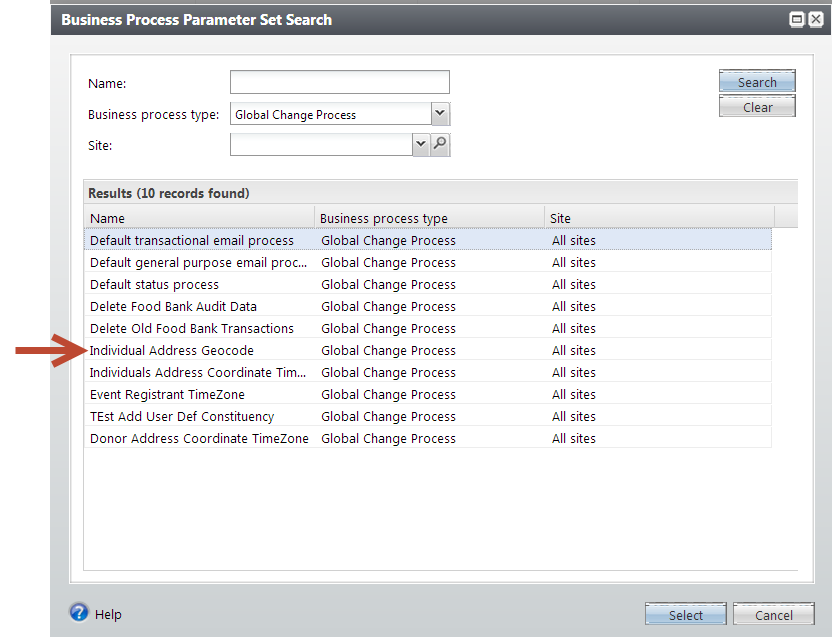Viewport: 832px width, 637px height.
Task: Select Event Registrant TimeZone row
Action: pyautogui.click(x=167, y=395)
